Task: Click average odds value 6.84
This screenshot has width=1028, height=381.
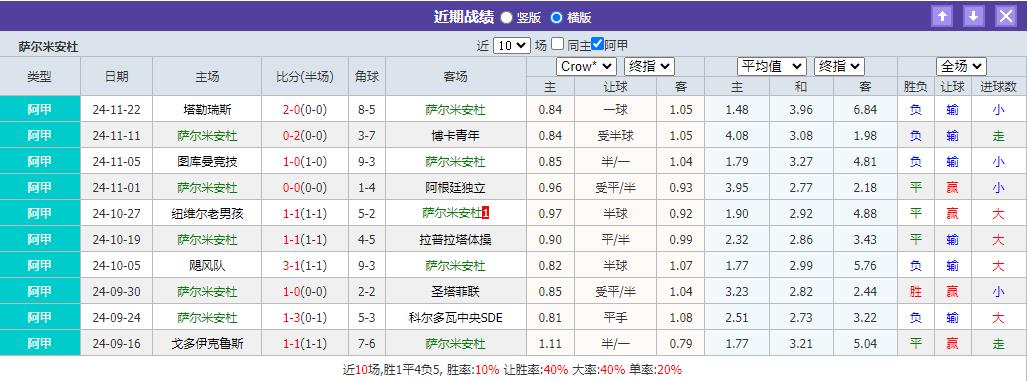Action: 865,110
